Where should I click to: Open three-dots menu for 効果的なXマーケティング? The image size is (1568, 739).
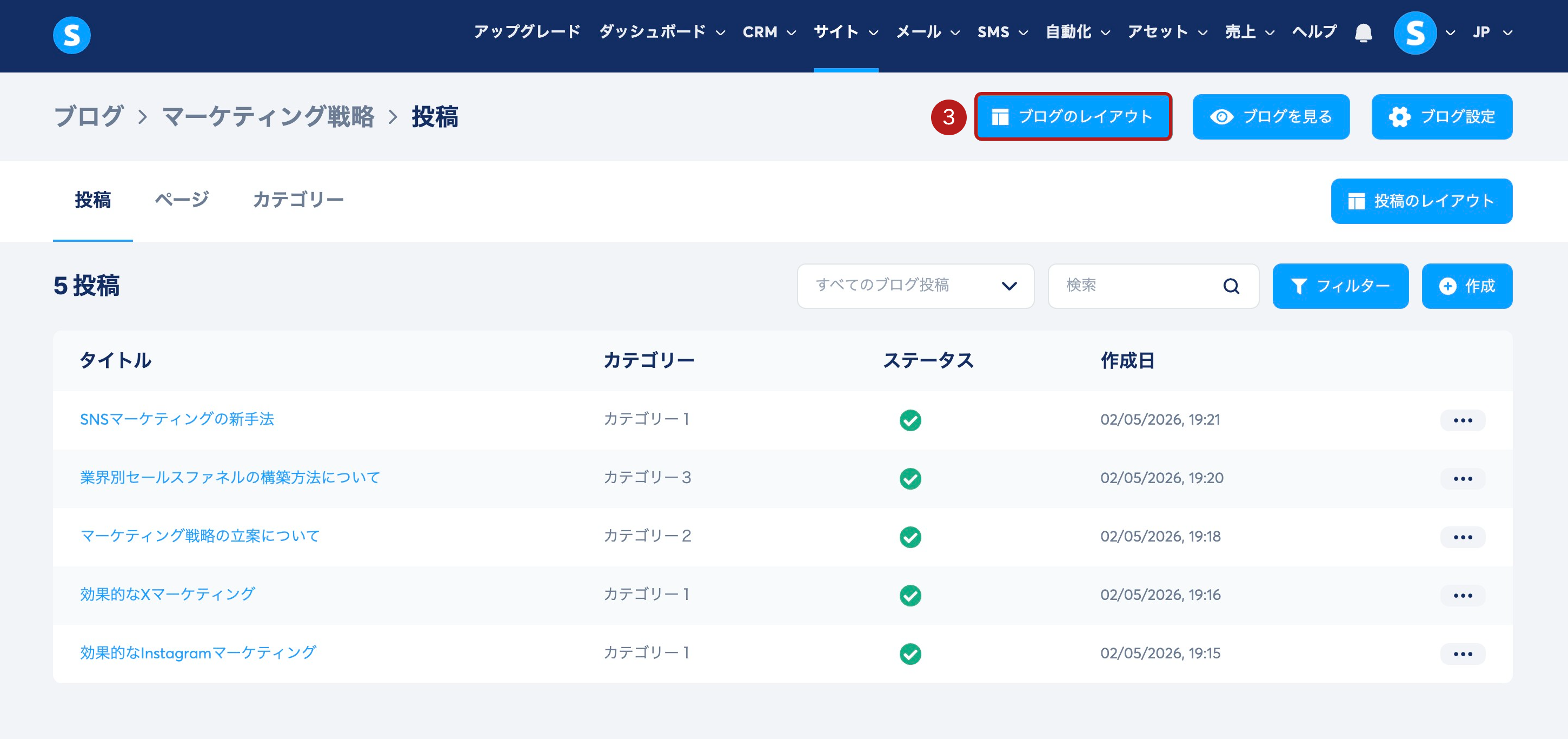pos(1462,595)
